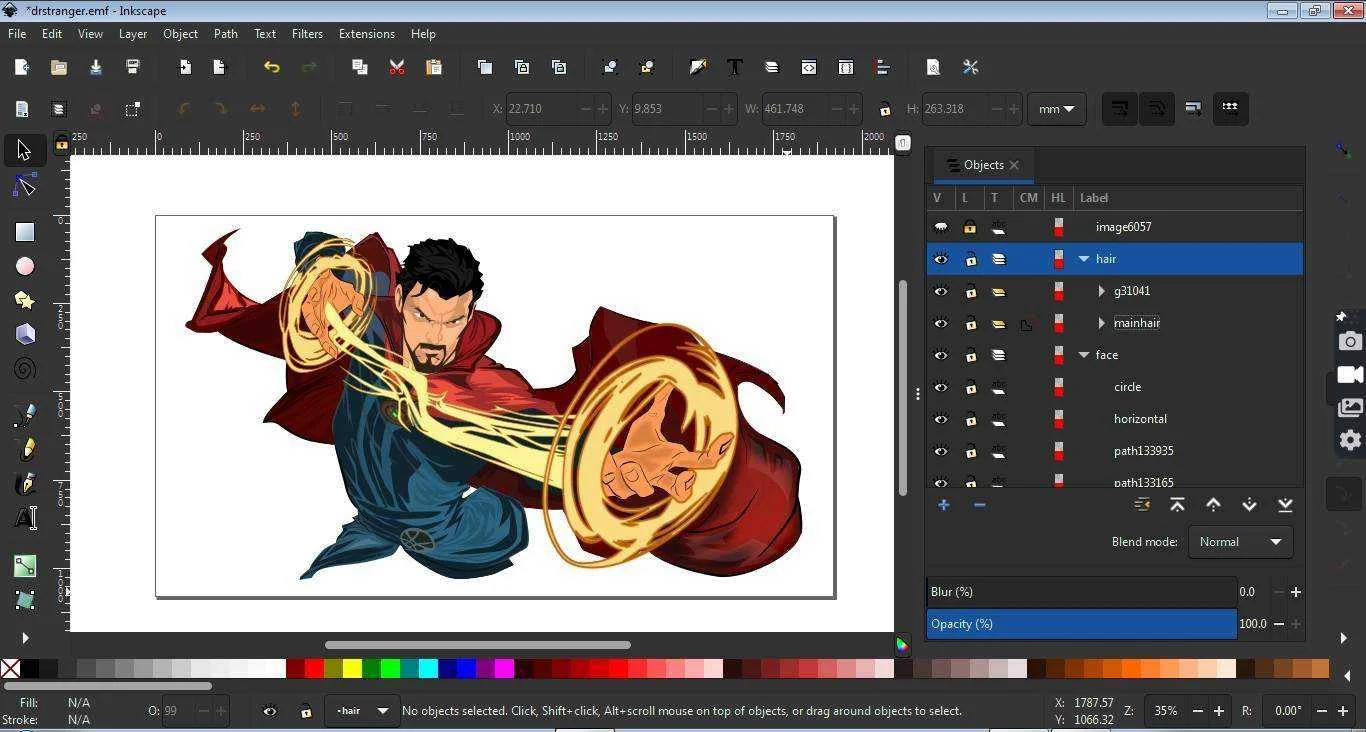This screenshot has width=1366, height=732.
Task: Lower the selection to bottom in Objects panel
Action: pyautogui.click(x=1285, y=505)
